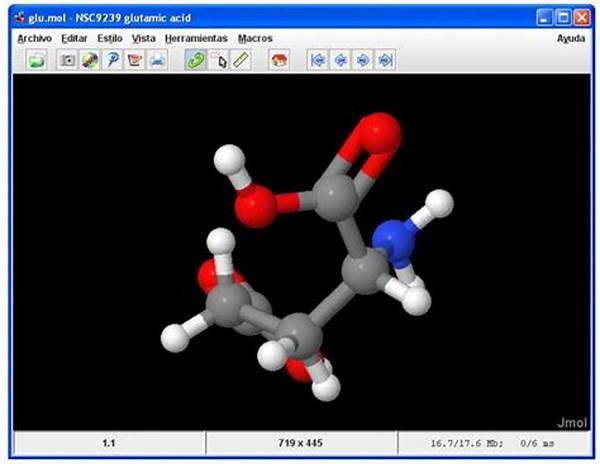Click the print icon in toolbar

click(x=157, y=61)
